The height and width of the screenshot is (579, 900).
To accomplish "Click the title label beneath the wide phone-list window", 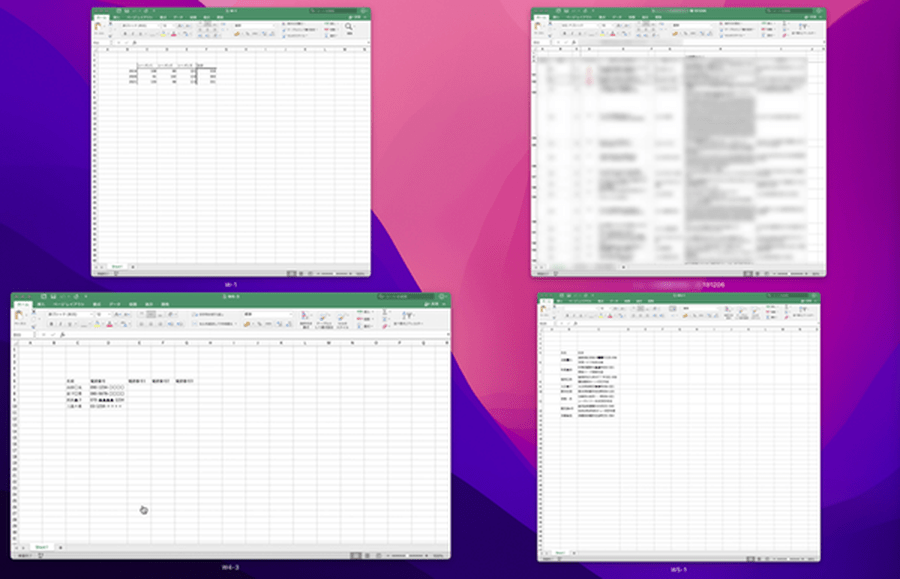I will click(230, 567).
